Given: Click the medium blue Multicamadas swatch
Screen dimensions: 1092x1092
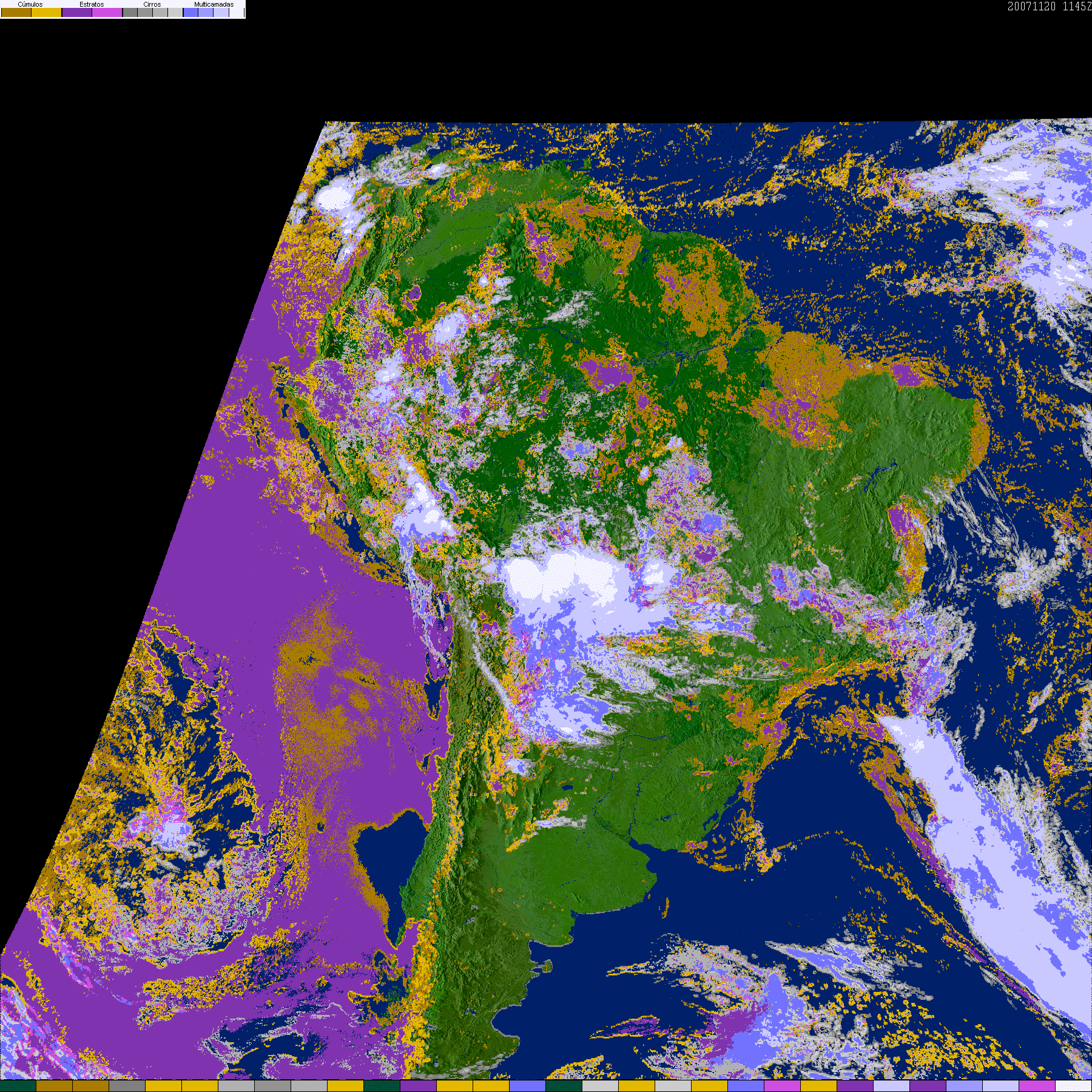Looking at the screenshot, I should tap(206, 12).
